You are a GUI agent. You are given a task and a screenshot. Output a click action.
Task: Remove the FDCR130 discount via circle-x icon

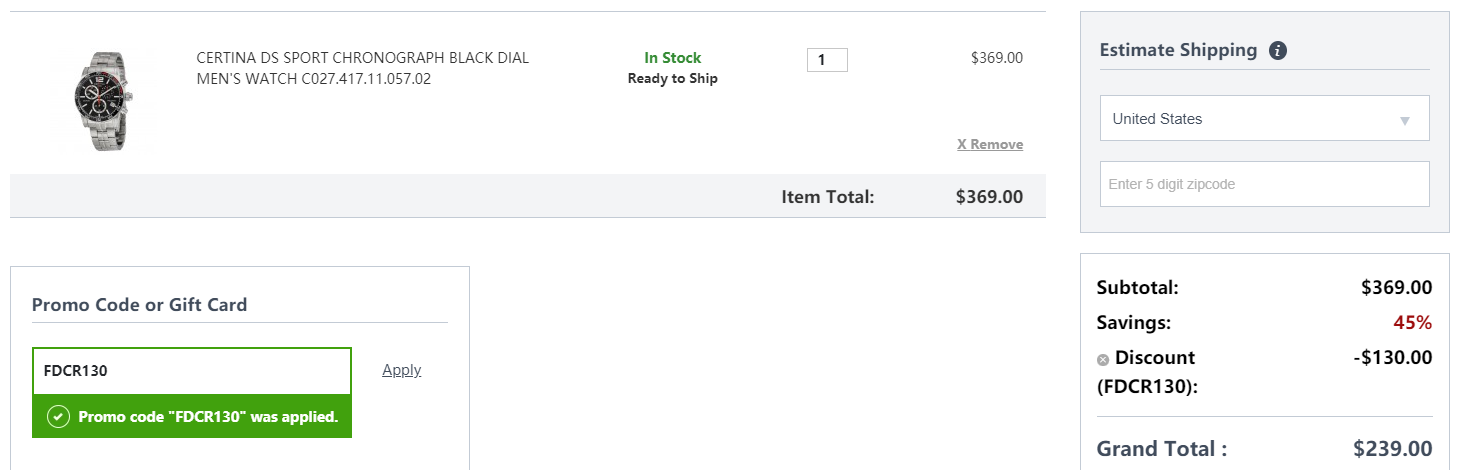point(1103,359)
